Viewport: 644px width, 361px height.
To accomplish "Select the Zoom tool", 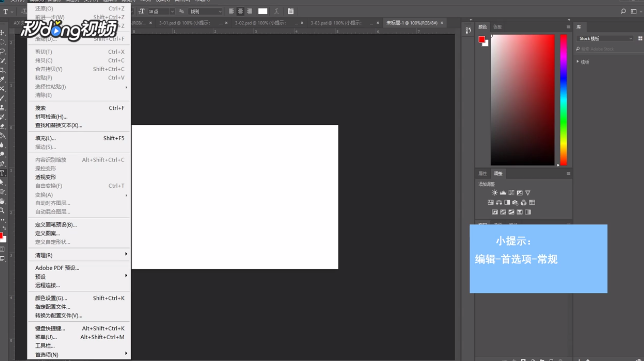I will tap(2, 211).
